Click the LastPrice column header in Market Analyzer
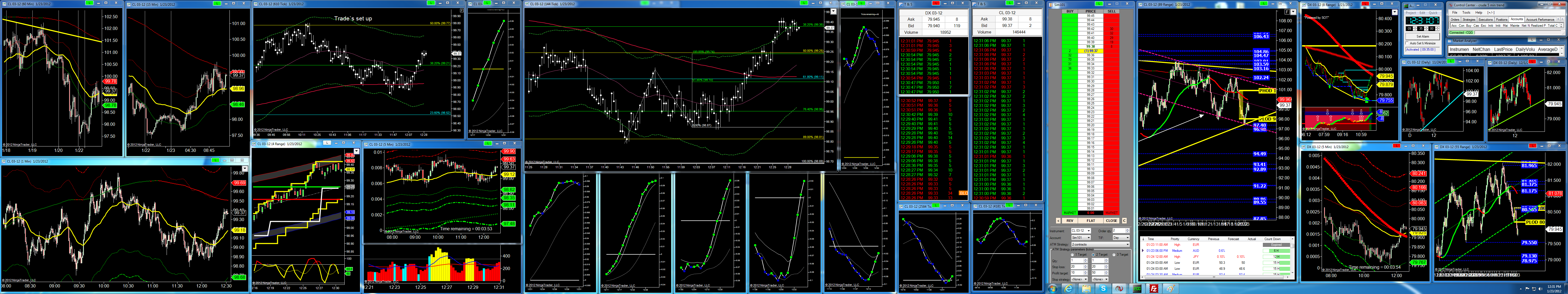 [x=1503, y=49]
